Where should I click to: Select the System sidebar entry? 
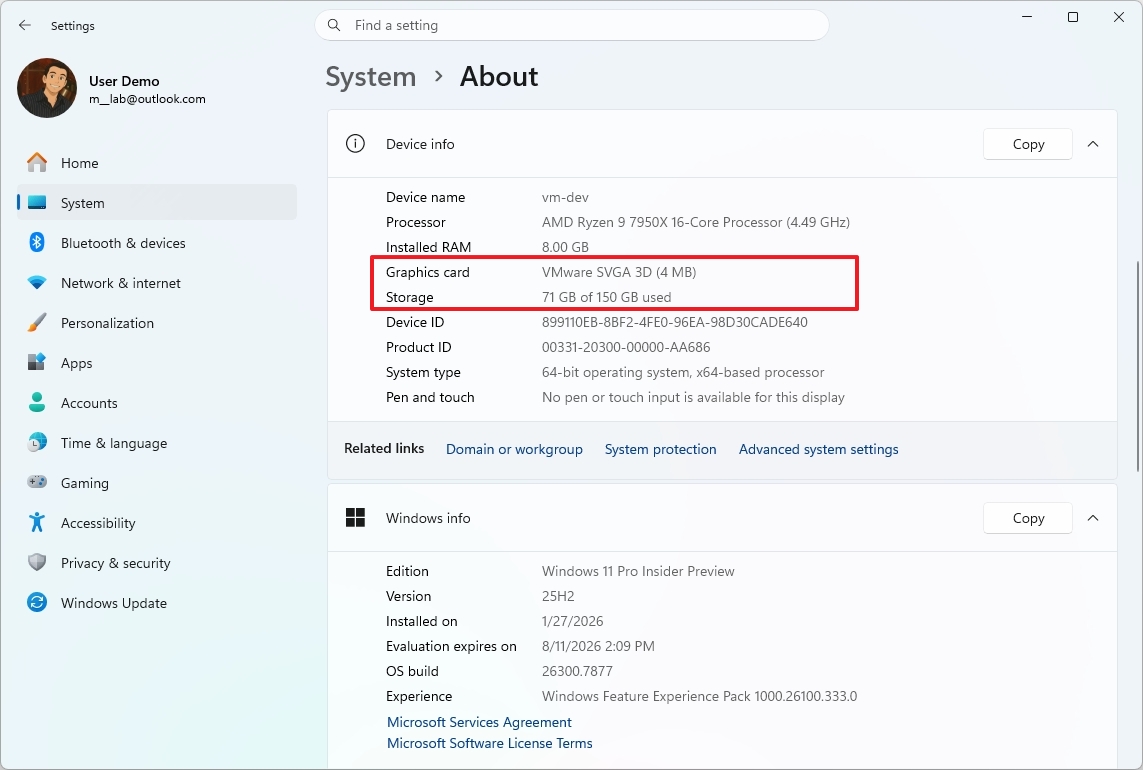coord(81,202)
